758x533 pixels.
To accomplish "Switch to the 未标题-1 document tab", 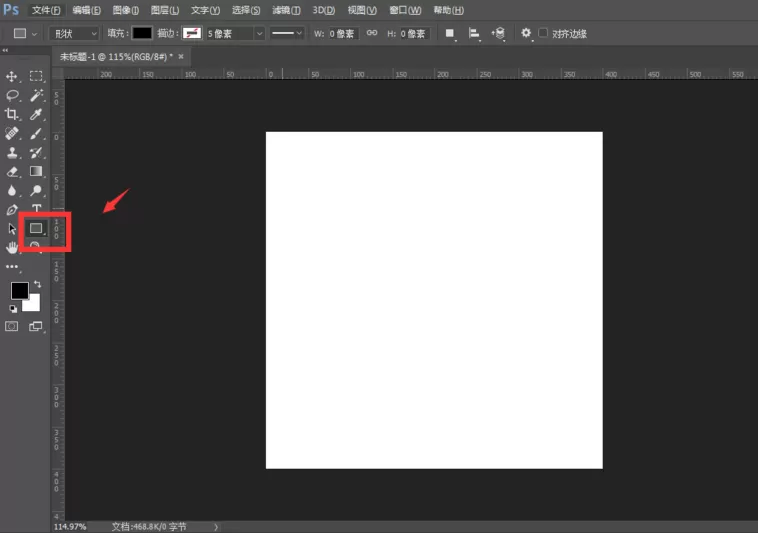I will pyautogui.click(x=116, y=57).
